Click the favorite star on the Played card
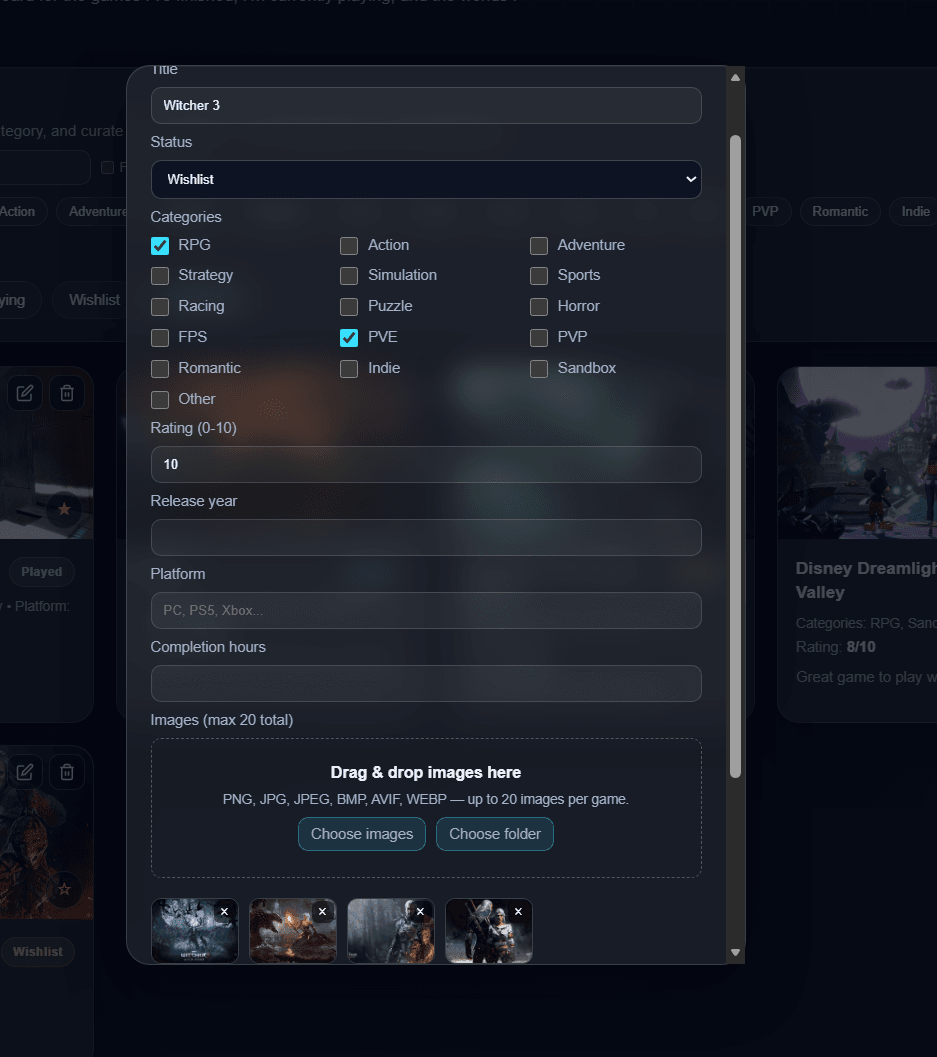The width and height of the screenshot is (937, 1057). coord(64,509)
